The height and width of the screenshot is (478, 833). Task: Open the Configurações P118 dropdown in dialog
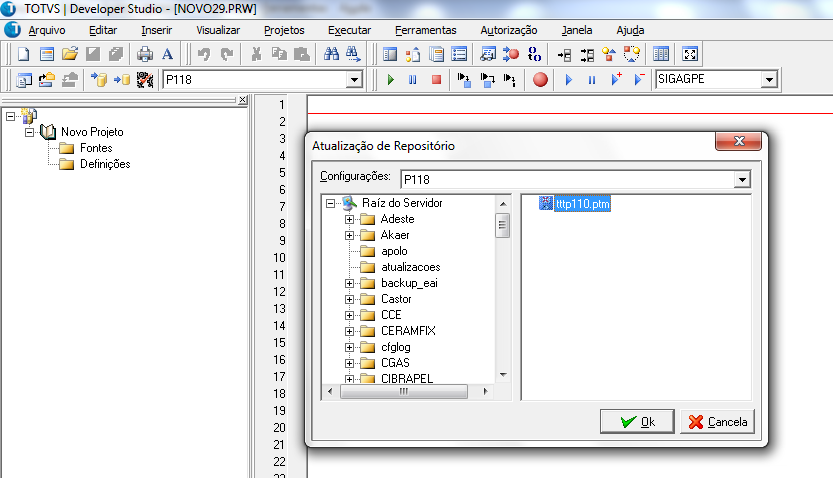pyautogui.click(x=742, y=180)
